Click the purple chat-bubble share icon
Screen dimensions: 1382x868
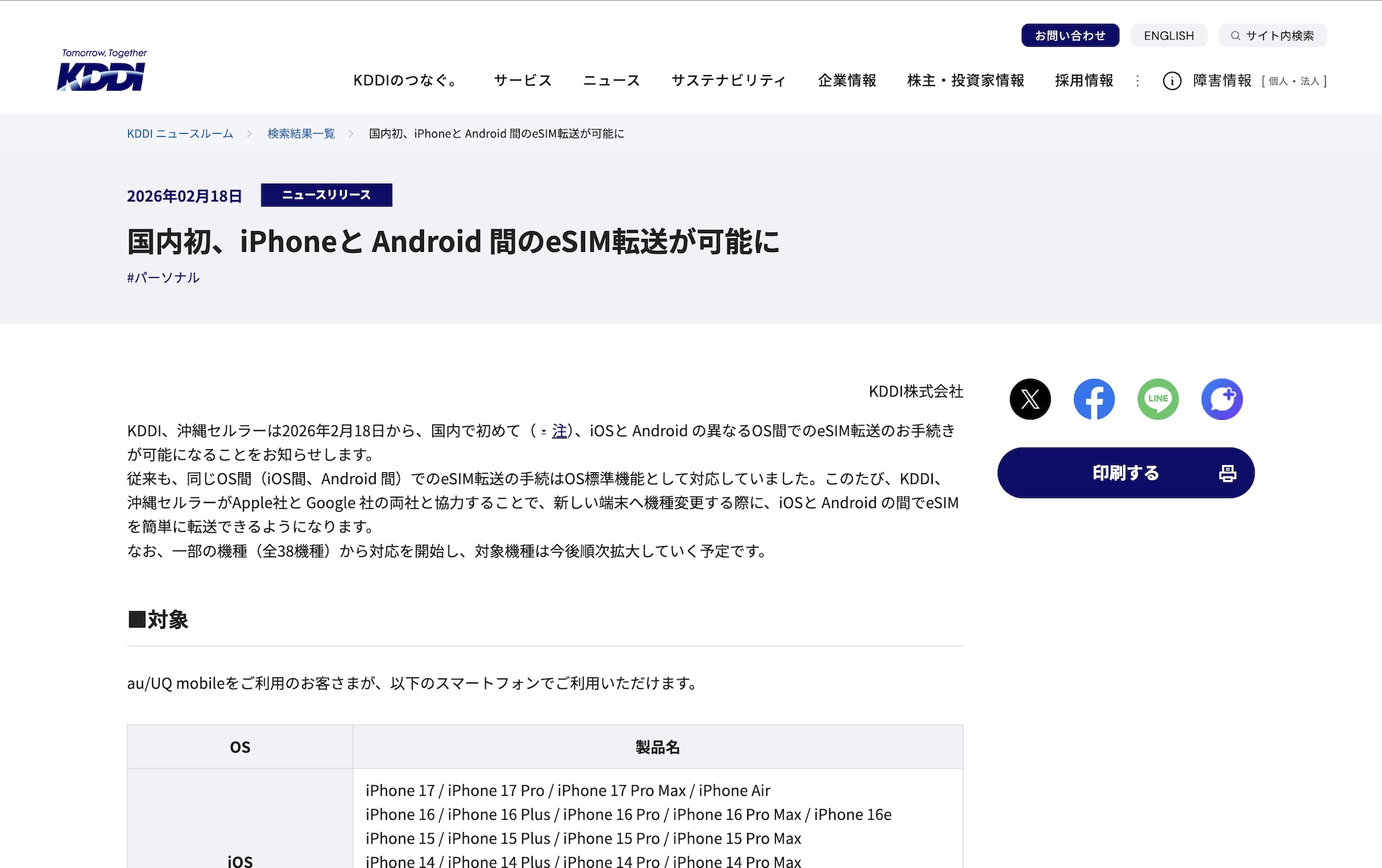click(x=1221, y=399)
